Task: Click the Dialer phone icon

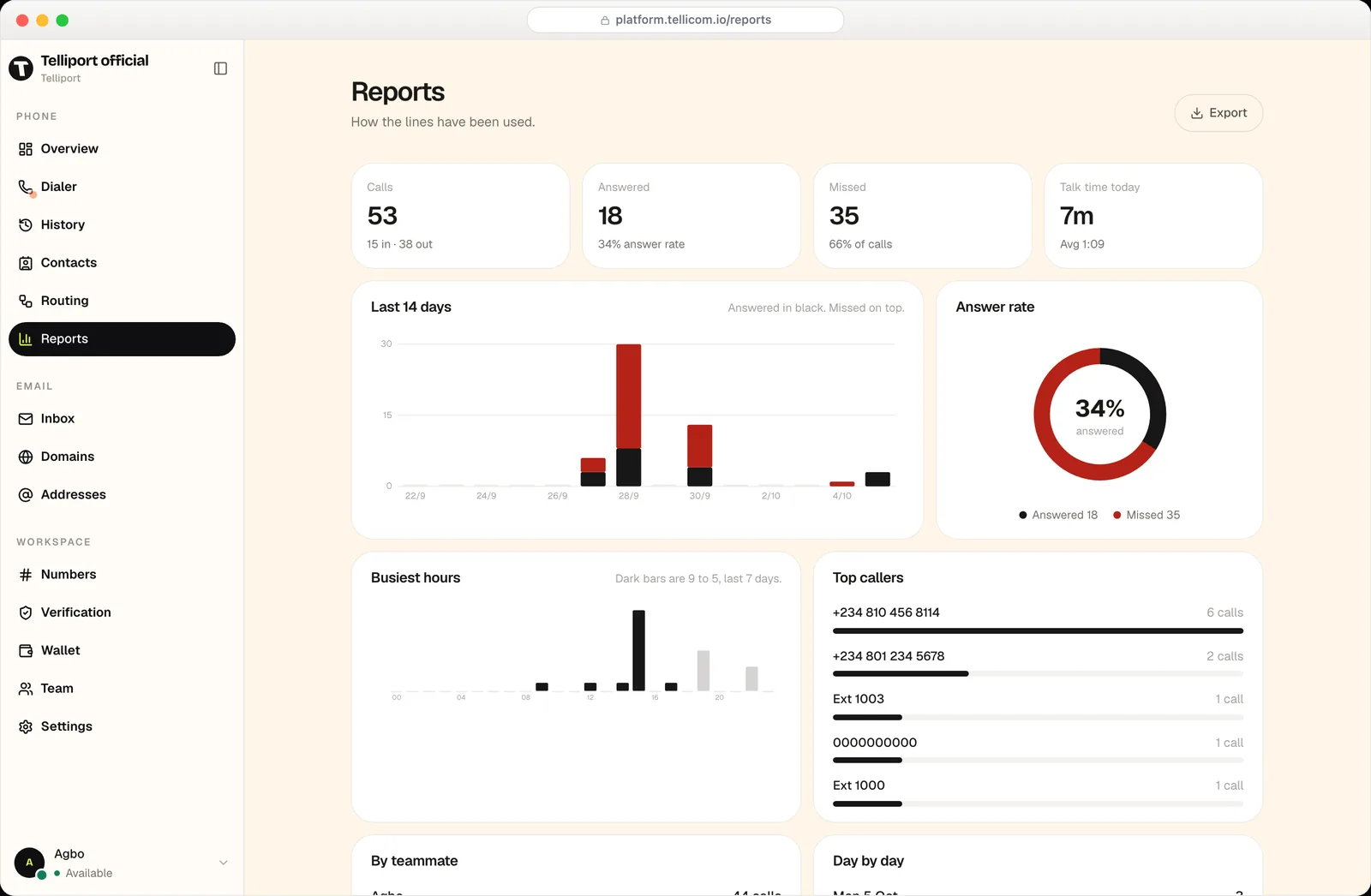Action: [x=26, y=187]
